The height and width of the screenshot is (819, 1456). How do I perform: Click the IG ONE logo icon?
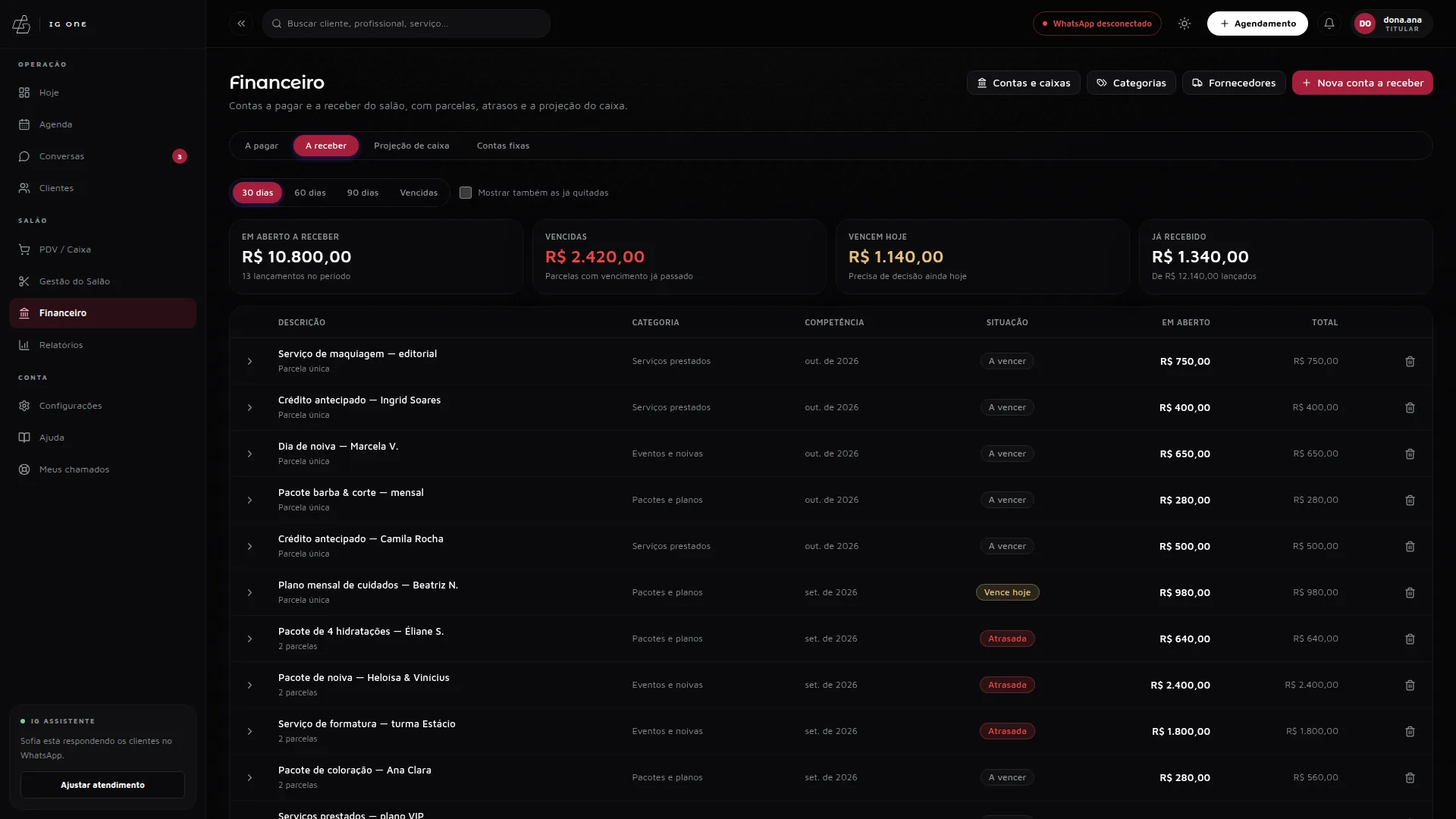(21, 24)
